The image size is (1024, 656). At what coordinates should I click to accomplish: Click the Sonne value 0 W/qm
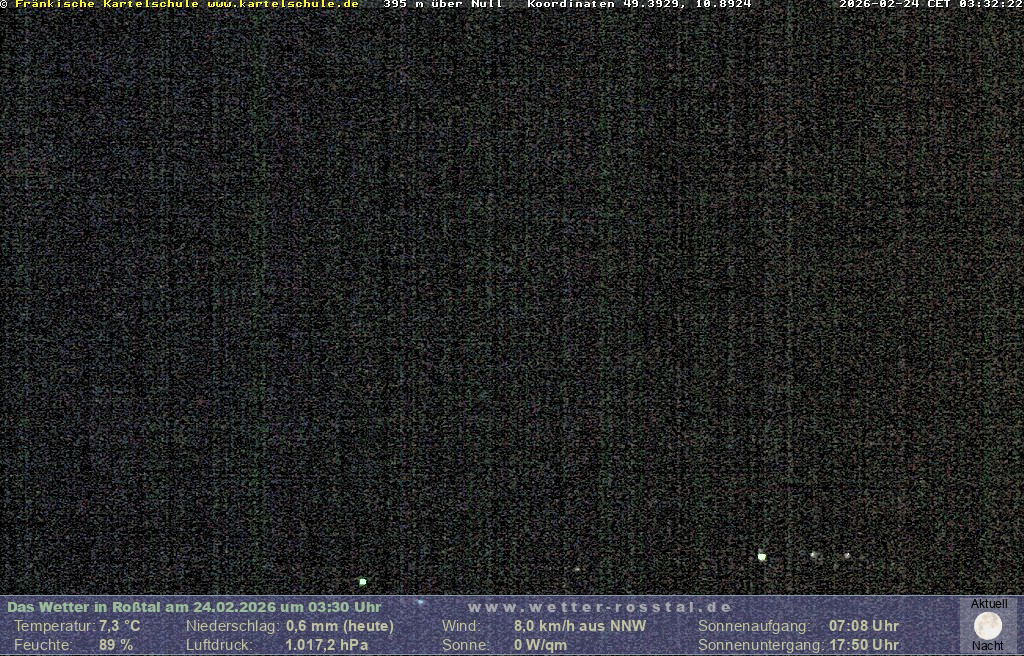pos(540,645)
